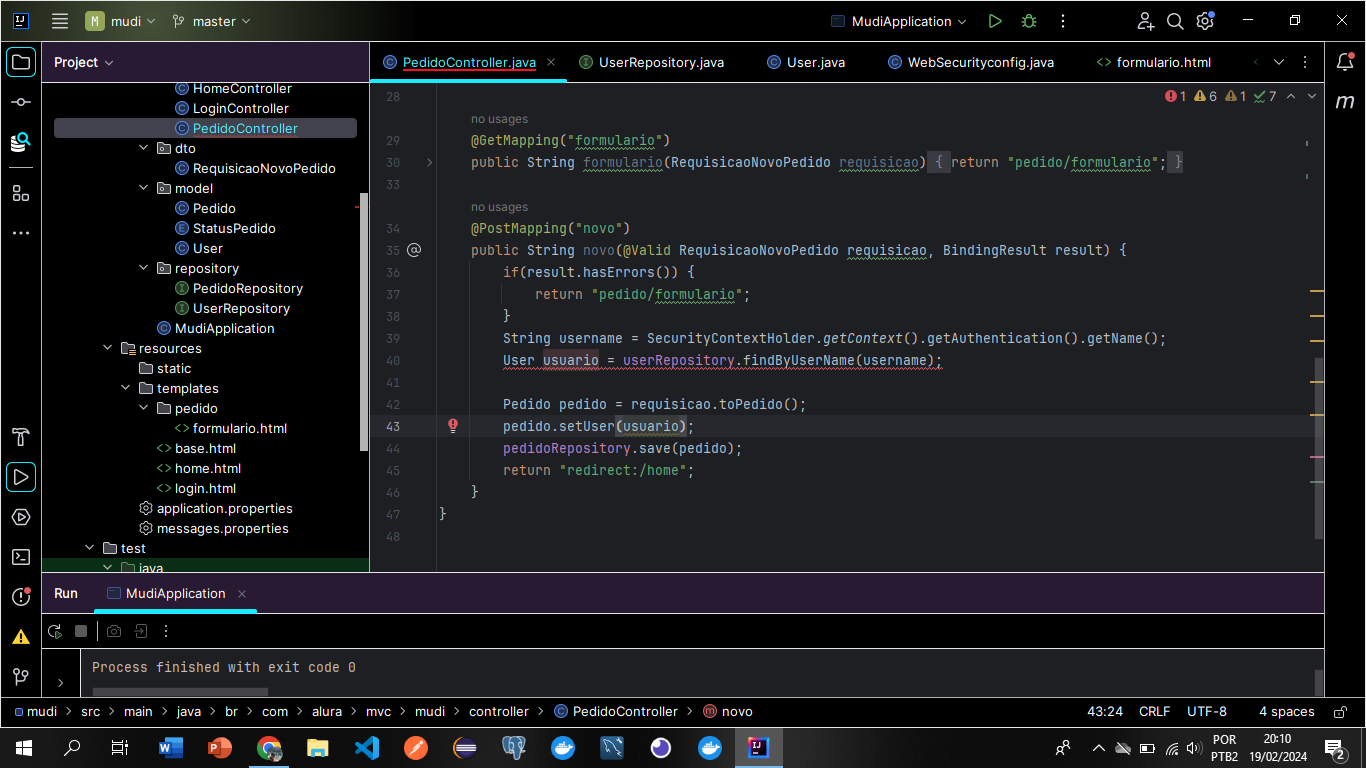
Task: Go to next highlighted error down arrow
Action: (x=1312, y=96)
